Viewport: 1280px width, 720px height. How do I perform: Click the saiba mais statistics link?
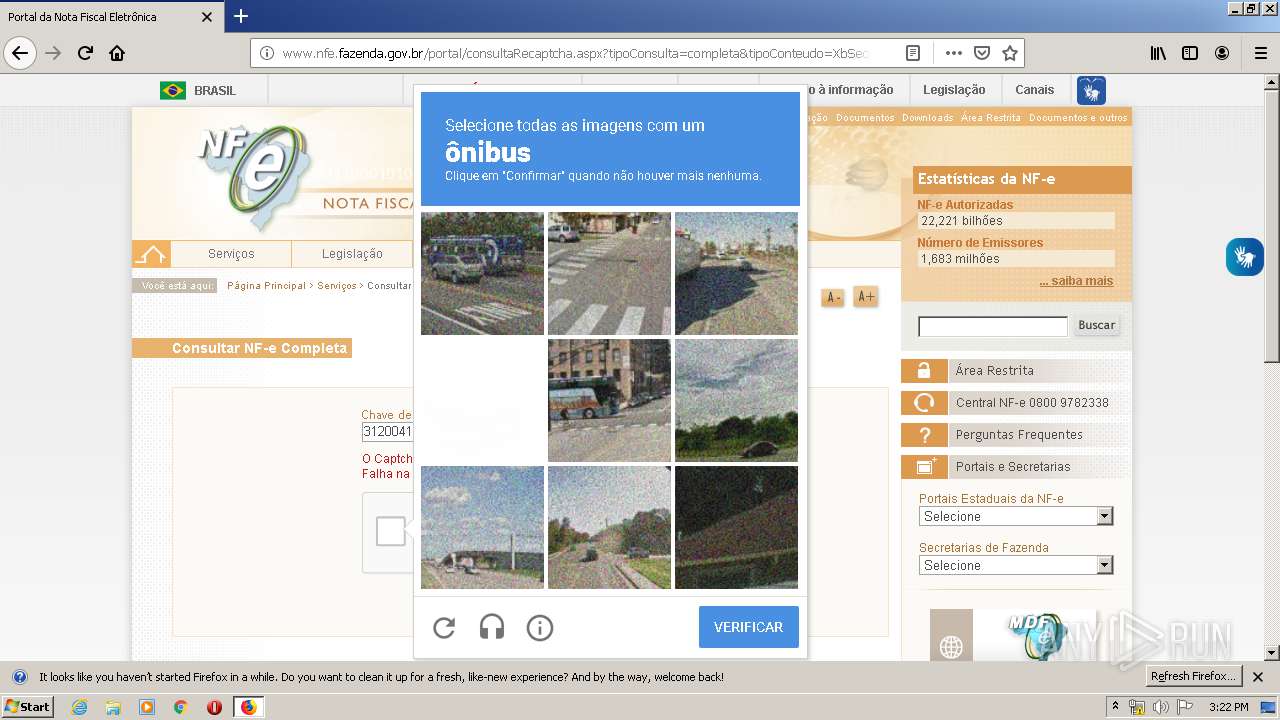tap(1076, 281)
